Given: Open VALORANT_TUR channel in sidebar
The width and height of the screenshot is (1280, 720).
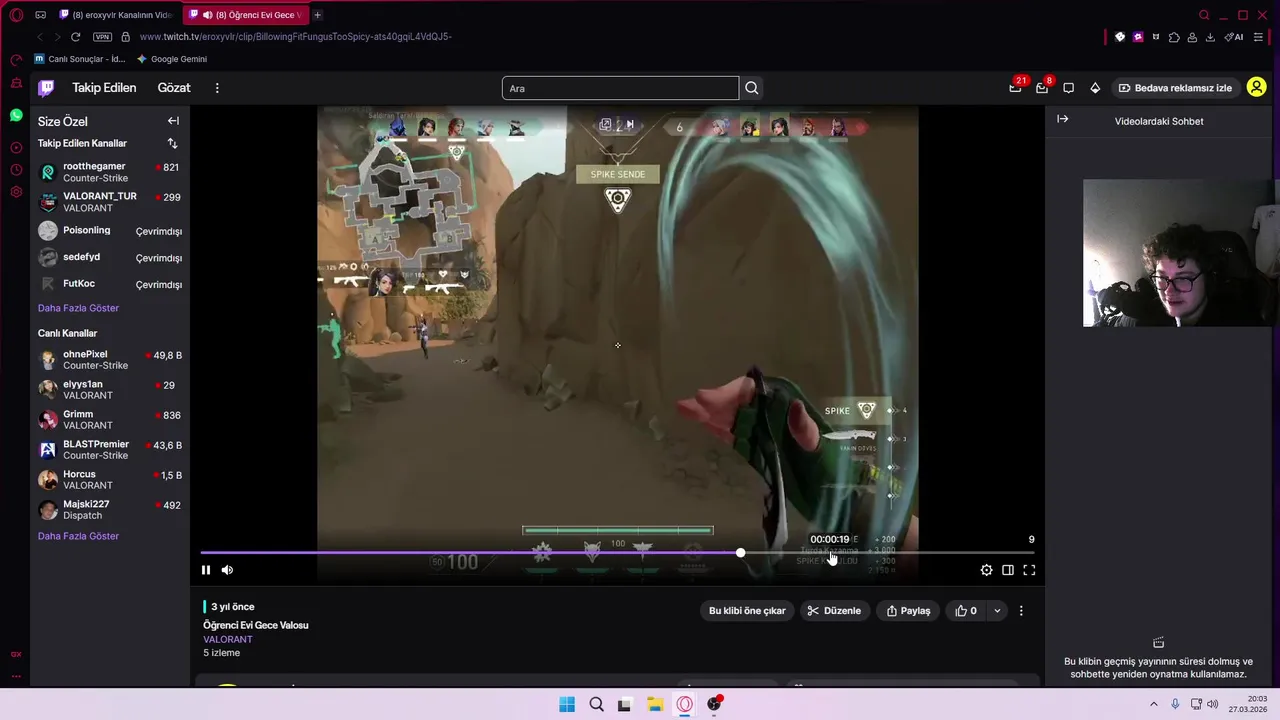Looking at the screenshot, I should click(x=110, y=202).
